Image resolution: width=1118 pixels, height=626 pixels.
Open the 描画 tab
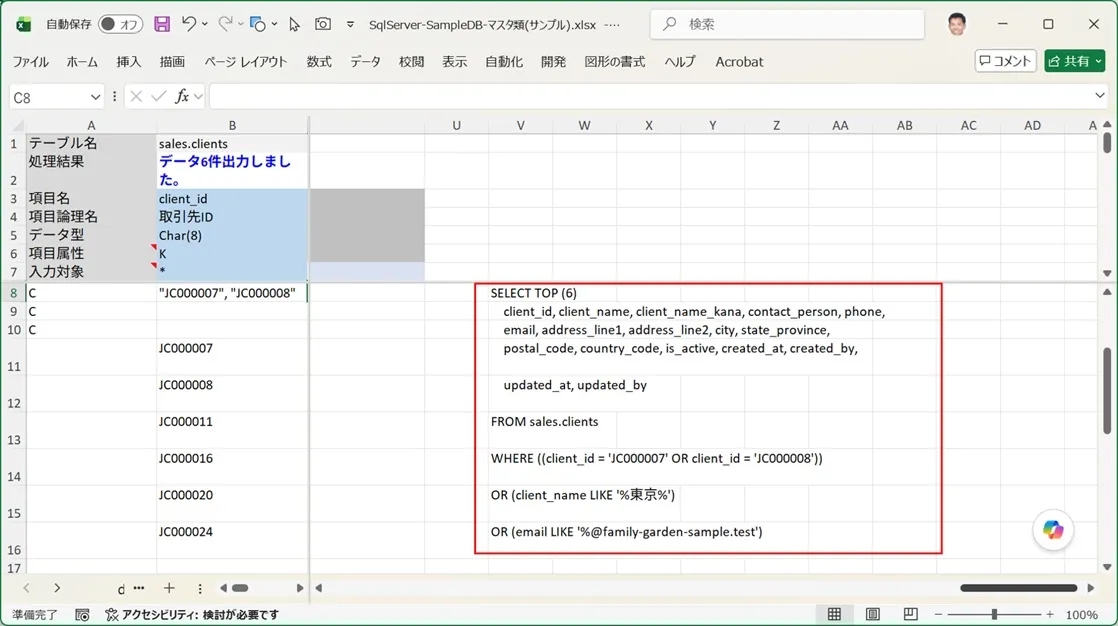(x=172, y=62)
